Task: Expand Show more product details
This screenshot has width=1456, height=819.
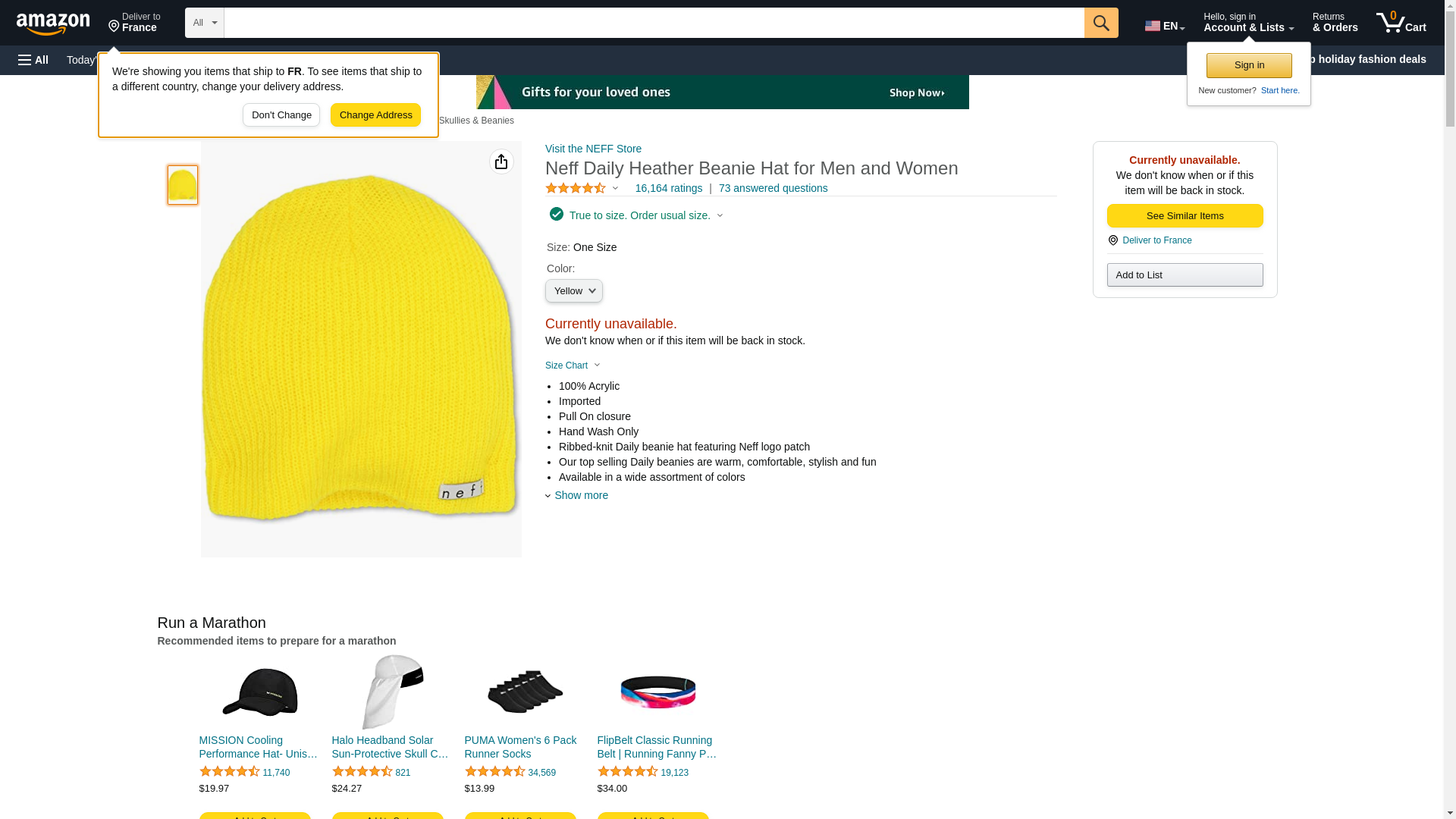Action: [580, 495]
